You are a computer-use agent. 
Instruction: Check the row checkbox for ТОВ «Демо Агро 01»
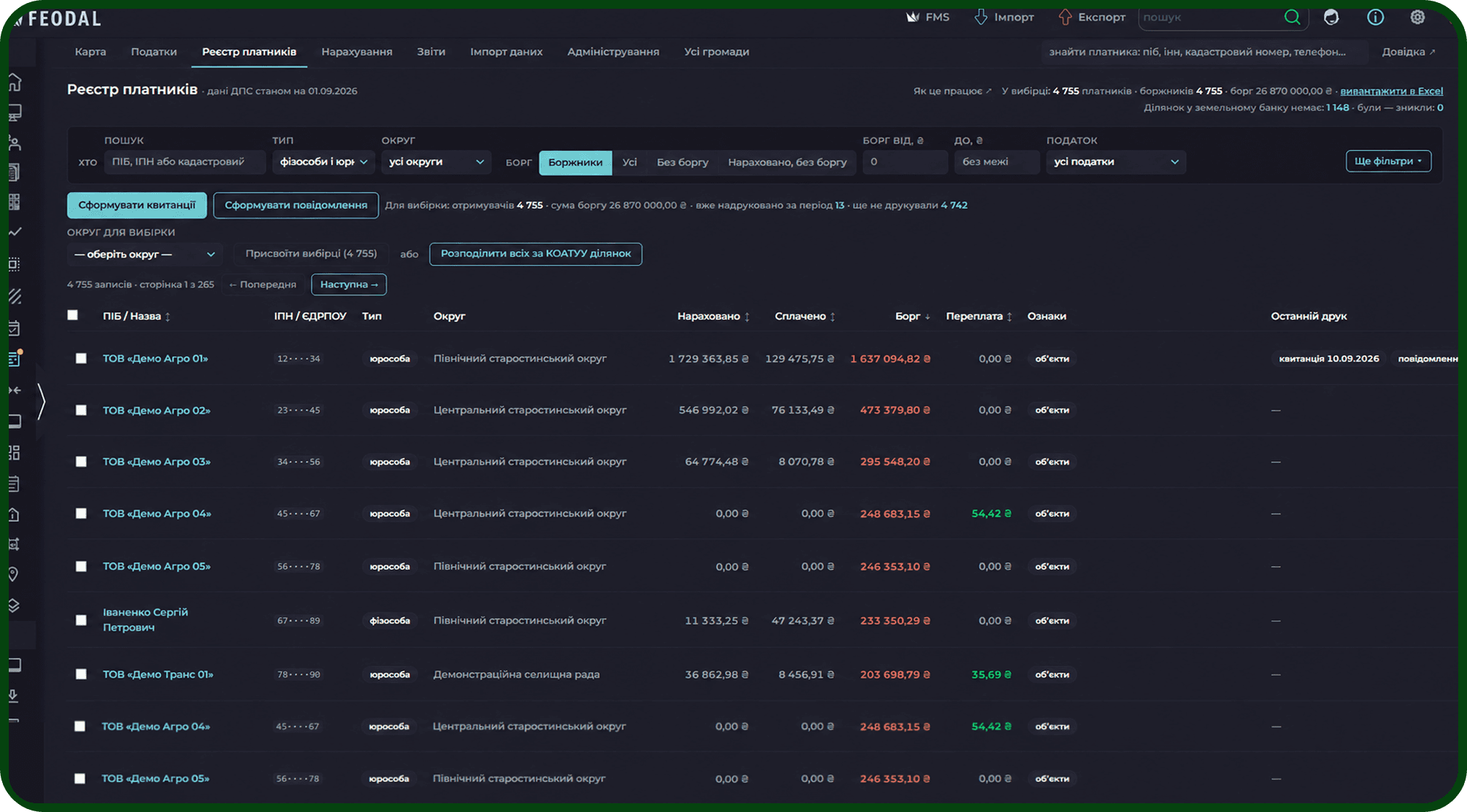click(x=81, y=358)
